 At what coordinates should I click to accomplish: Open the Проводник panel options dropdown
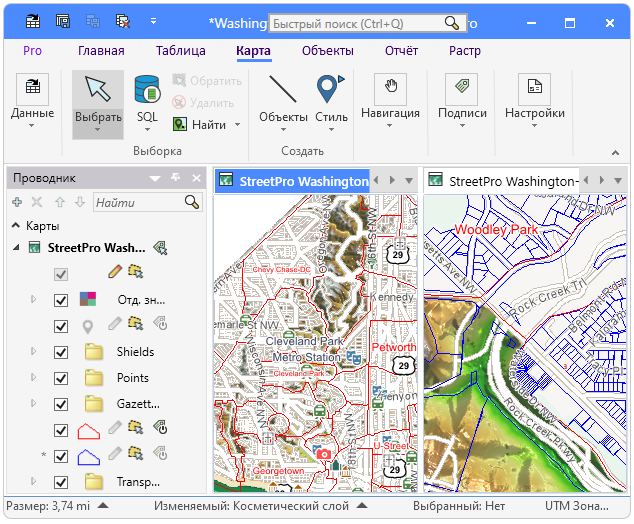pyautogui.click(x=155, y=178)
